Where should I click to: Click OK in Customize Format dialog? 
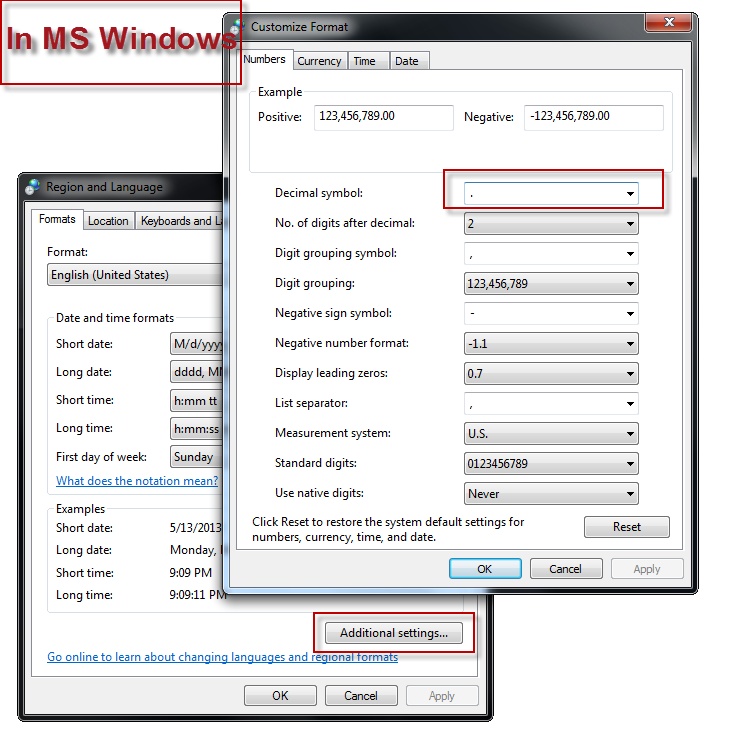pyautogui.click(x=485, y=569)
